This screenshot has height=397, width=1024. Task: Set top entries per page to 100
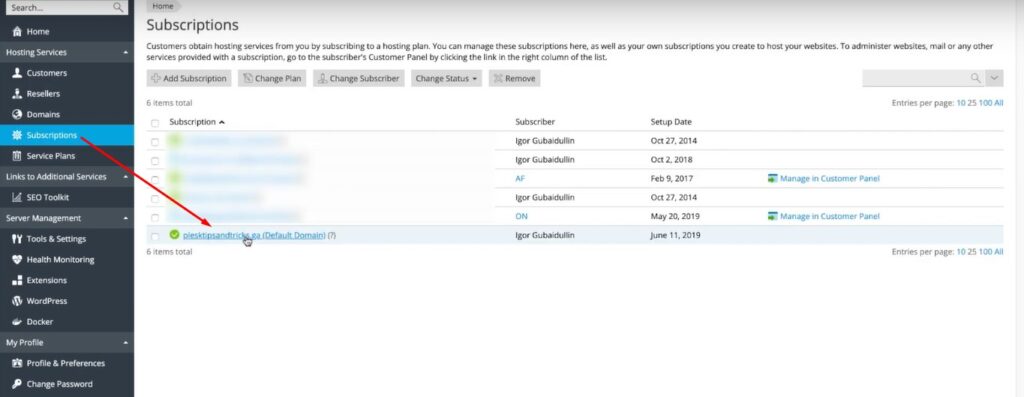click(x=985, y=103)
